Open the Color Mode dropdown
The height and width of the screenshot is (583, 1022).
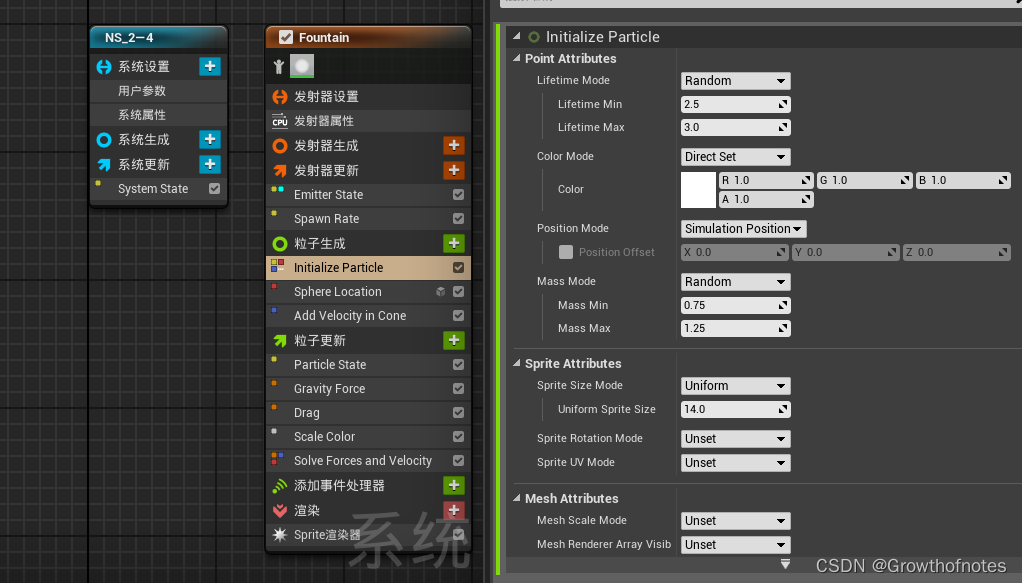(x=735, y=157)
